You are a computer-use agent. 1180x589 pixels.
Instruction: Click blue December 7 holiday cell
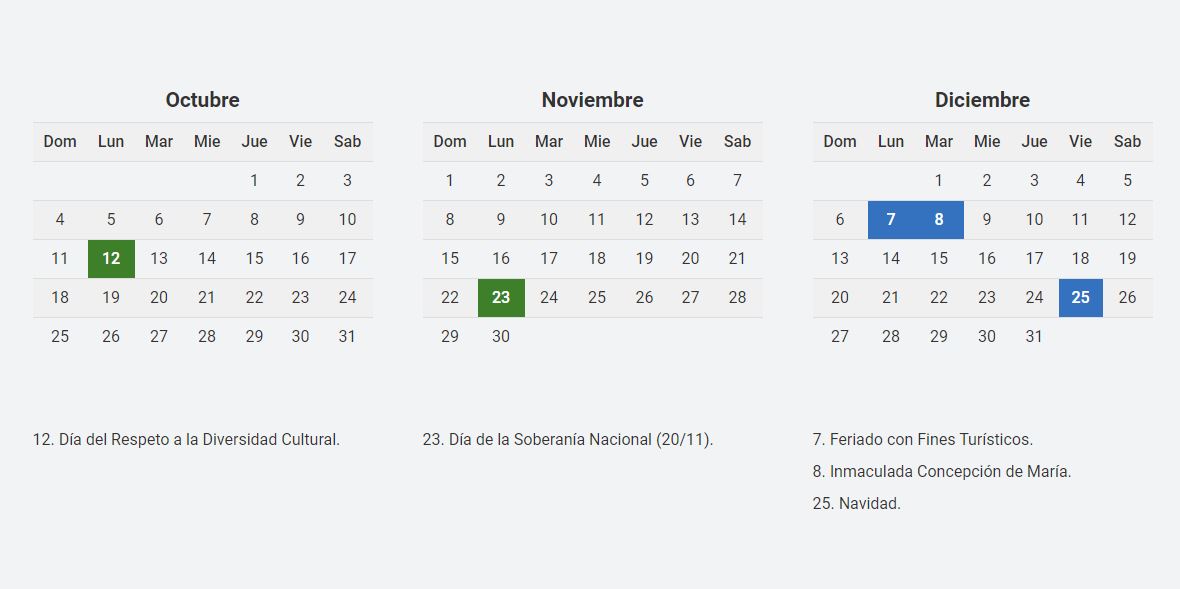(x=891, y=220)
